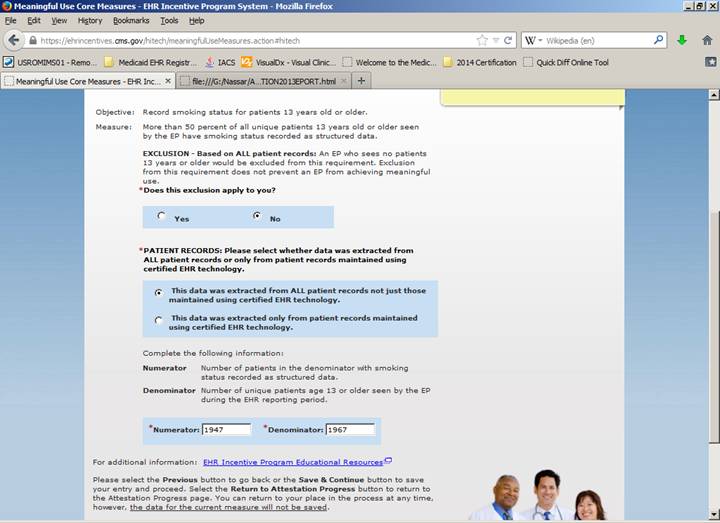720x523 pixels.
Task: Go to Firefox Home page icon
Action: [706, 41]
